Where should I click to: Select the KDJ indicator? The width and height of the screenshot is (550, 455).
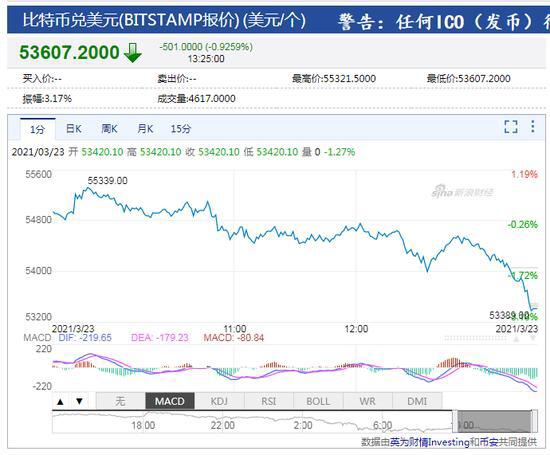pos(219,401)
